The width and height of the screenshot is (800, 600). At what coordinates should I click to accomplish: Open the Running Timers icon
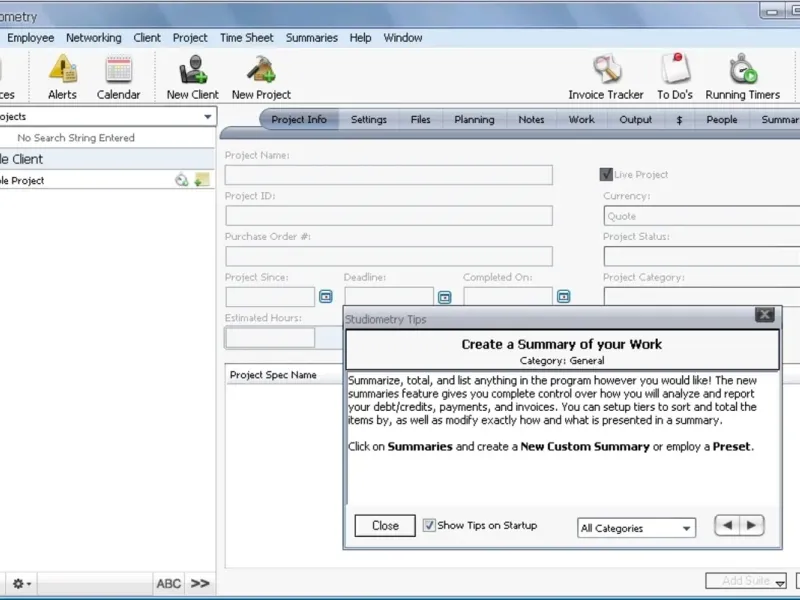742,77
